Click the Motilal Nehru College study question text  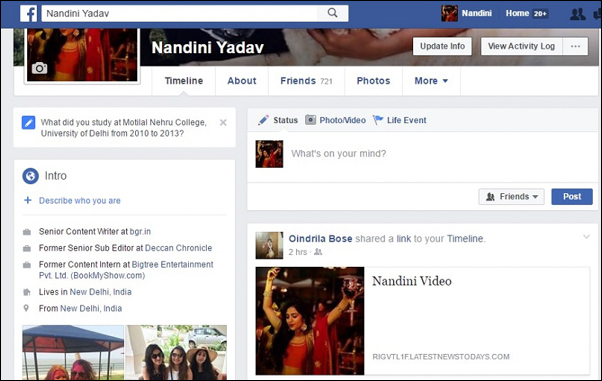(124, 128)
